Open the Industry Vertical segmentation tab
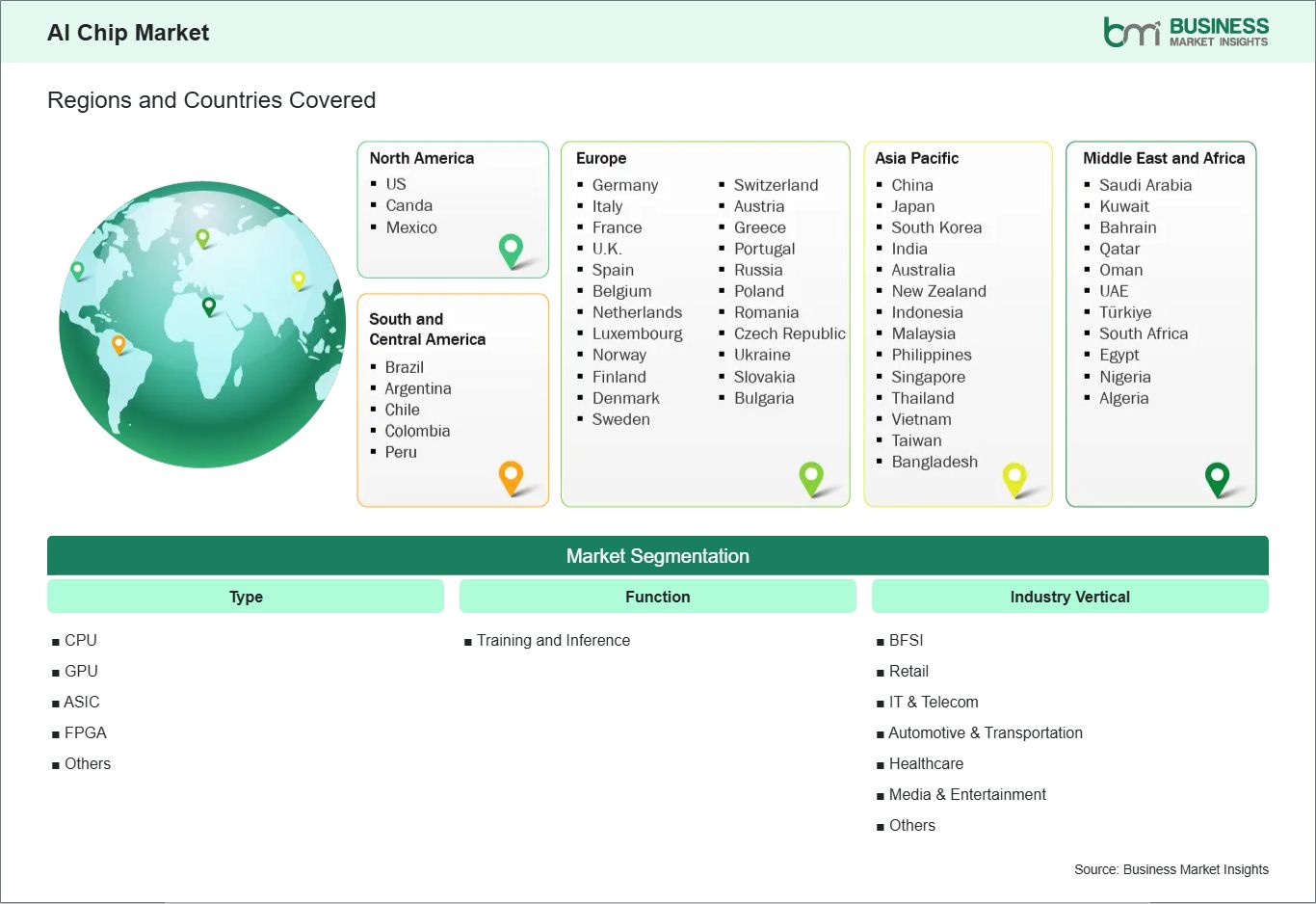The image size is (1316, 904). [x=1069, y=596]
